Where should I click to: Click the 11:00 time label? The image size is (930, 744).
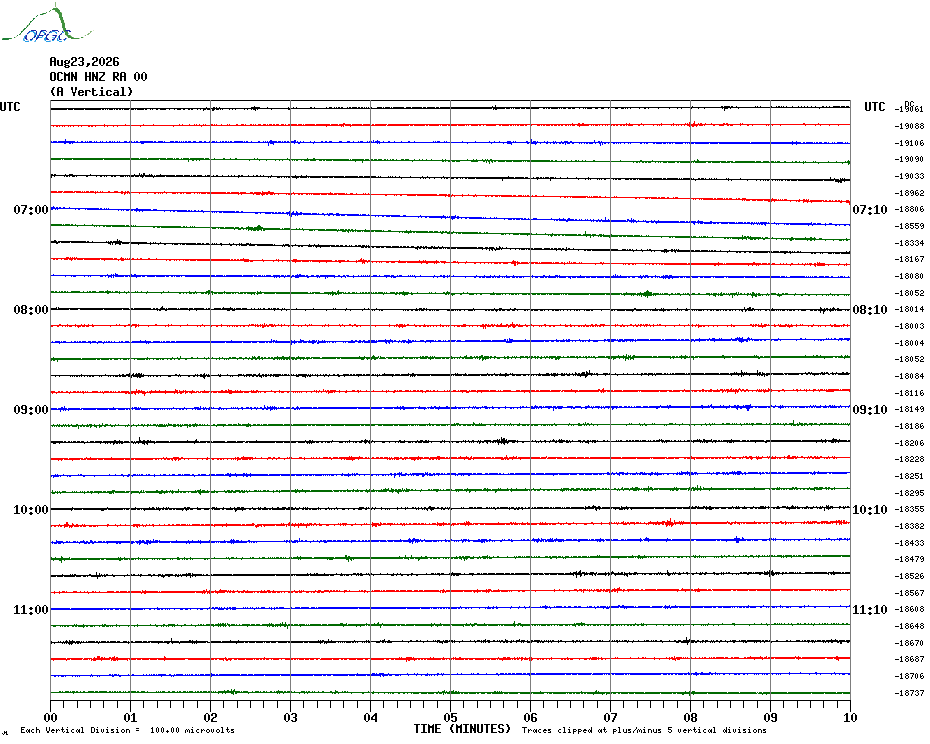click(31, 610)
